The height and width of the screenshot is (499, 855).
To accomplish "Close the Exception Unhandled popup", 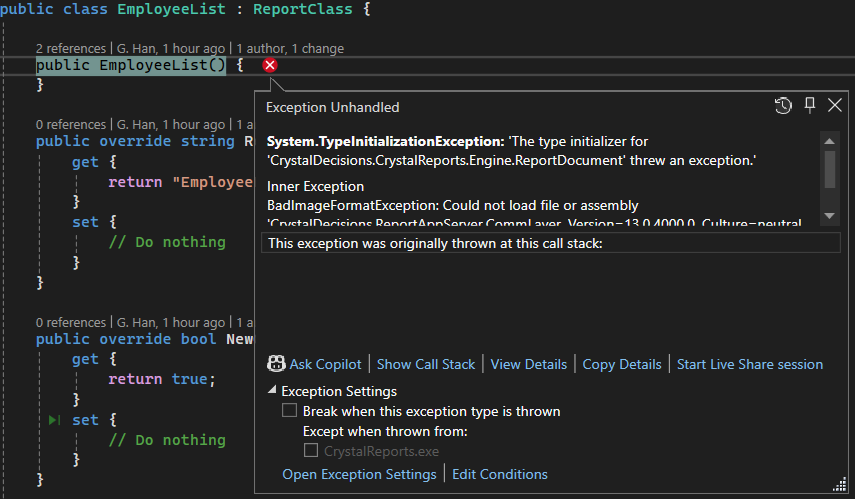I will click(835, 106).
